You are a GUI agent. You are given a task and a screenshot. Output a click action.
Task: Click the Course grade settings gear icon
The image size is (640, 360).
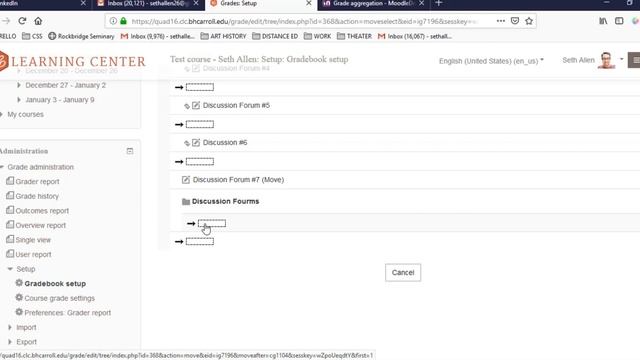pos(19,298)
